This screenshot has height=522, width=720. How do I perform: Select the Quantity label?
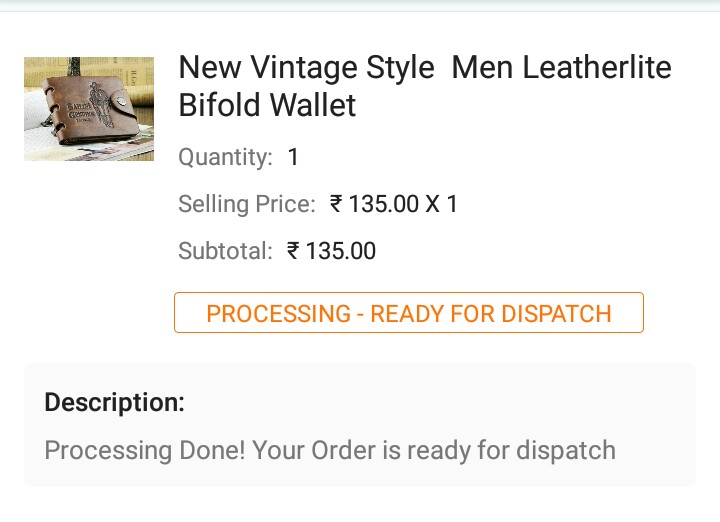point(225,157)
